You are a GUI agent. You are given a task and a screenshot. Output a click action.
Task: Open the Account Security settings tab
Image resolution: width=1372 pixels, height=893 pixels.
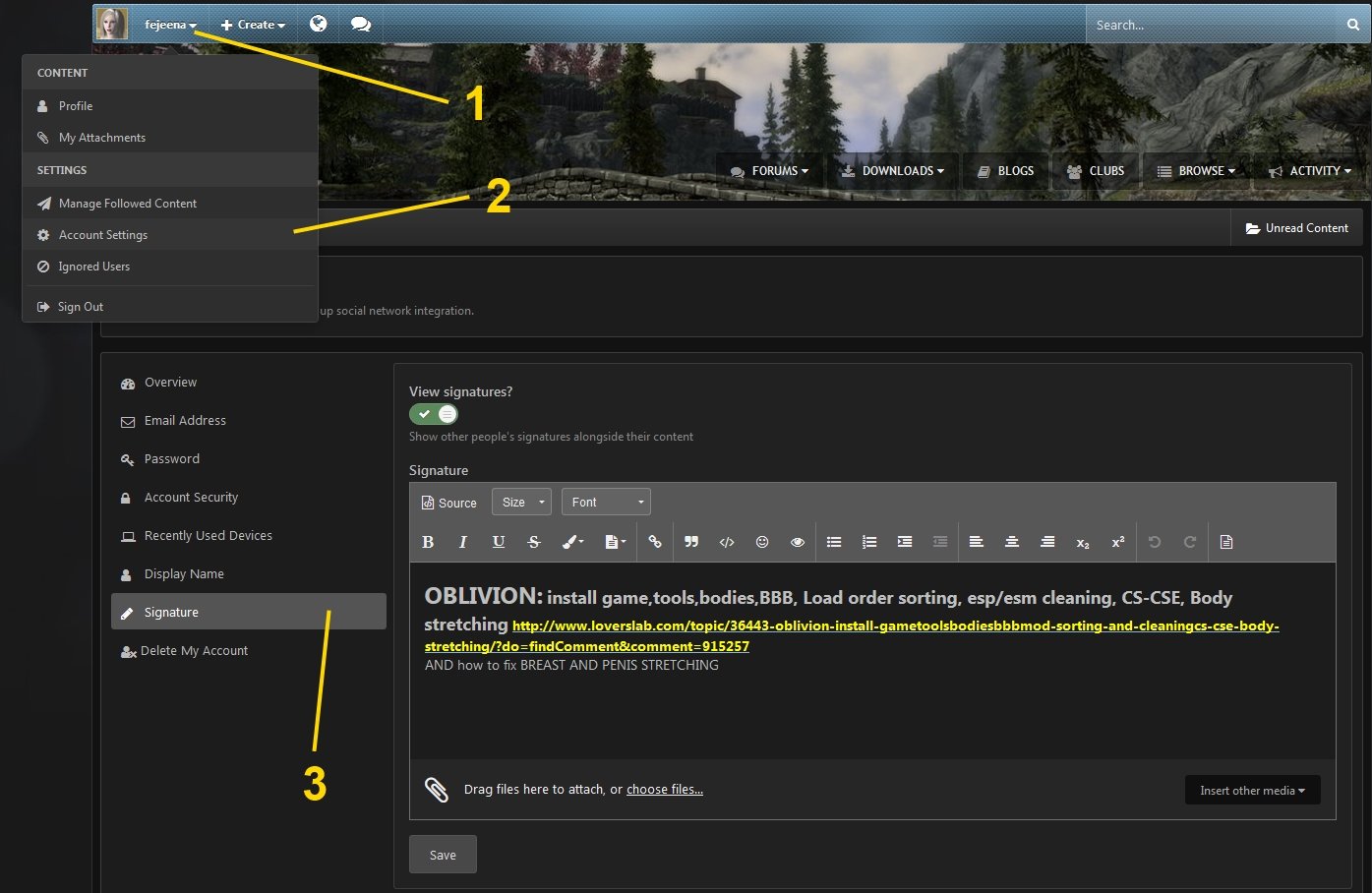click(x=249, y=498)
